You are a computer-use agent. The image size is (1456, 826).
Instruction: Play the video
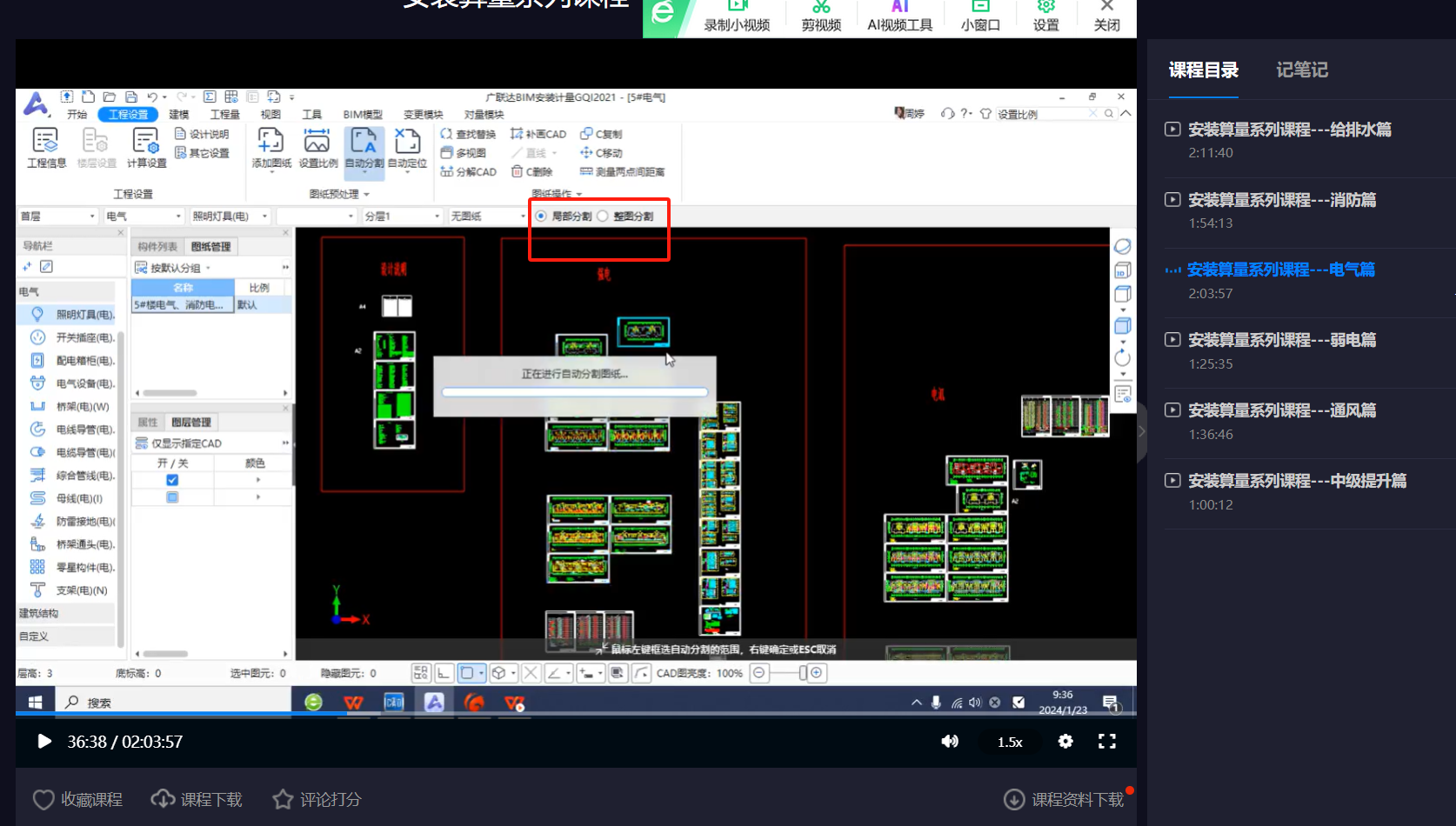[44, 742]
